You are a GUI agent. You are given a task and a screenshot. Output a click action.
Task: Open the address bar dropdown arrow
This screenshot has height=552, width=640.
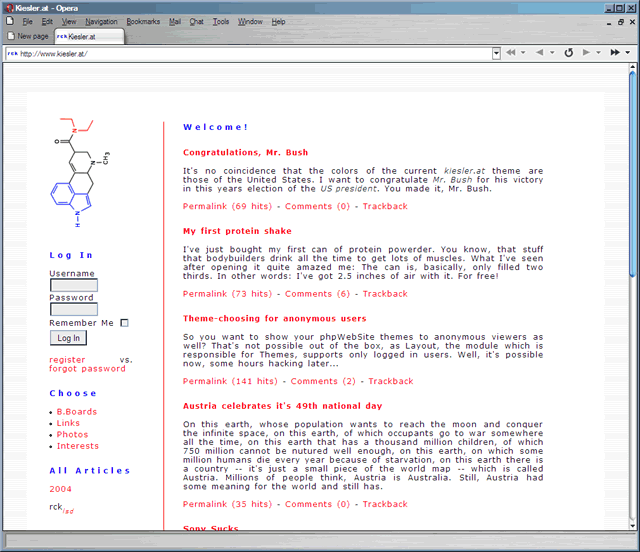point(496,53)
